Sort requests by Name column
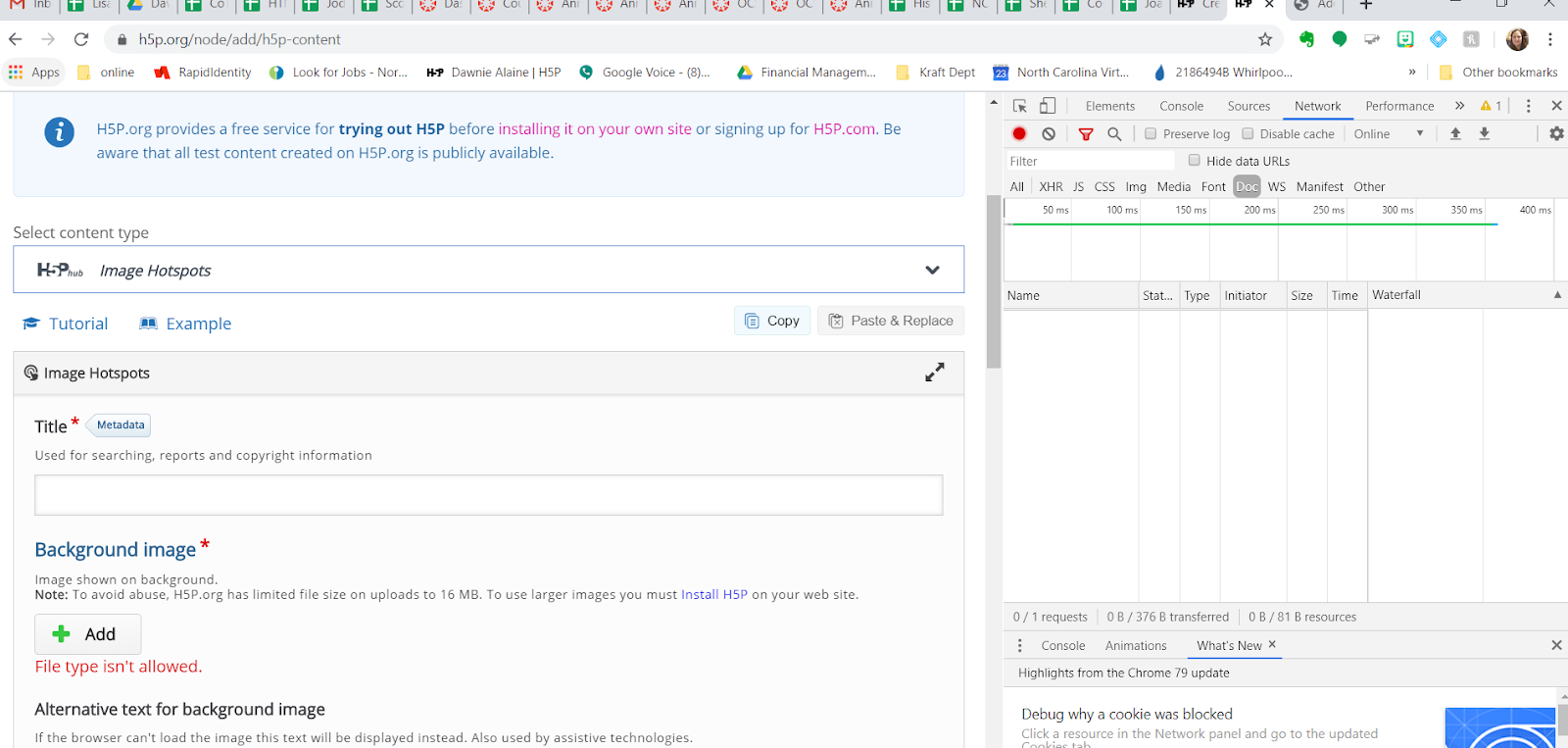 (1071, 295)
